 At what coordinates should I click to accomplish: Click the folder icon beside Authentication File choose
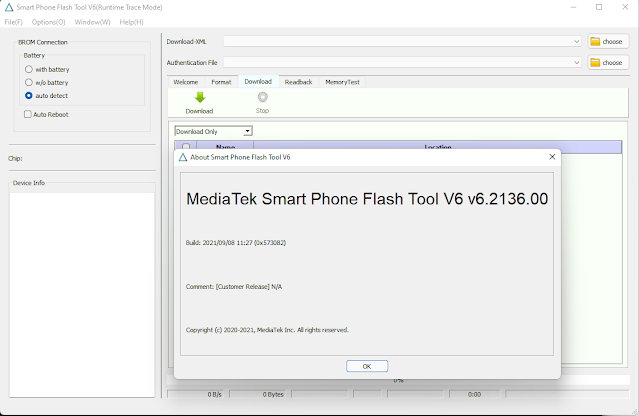coord(595,62)
